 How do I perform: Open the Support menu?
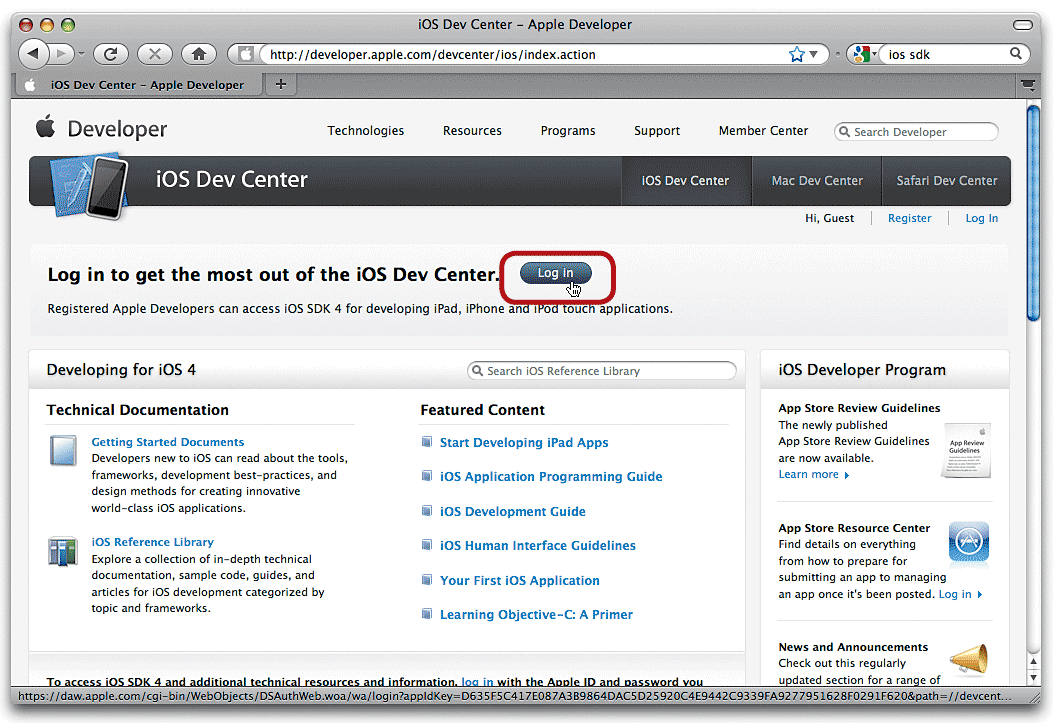[657, 130]
